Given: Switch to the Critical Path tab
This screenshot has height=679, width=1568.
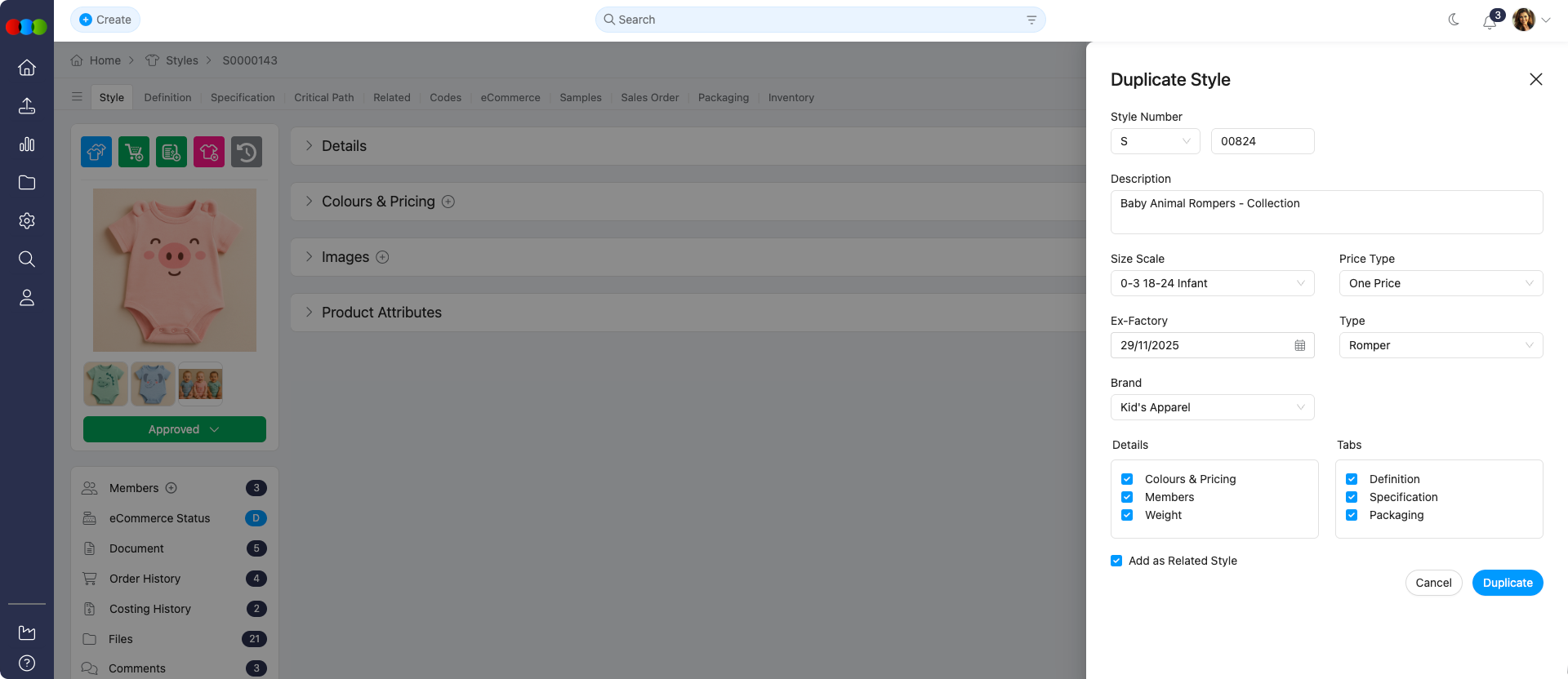Looking at the screenshot, I should coord(323,97).
